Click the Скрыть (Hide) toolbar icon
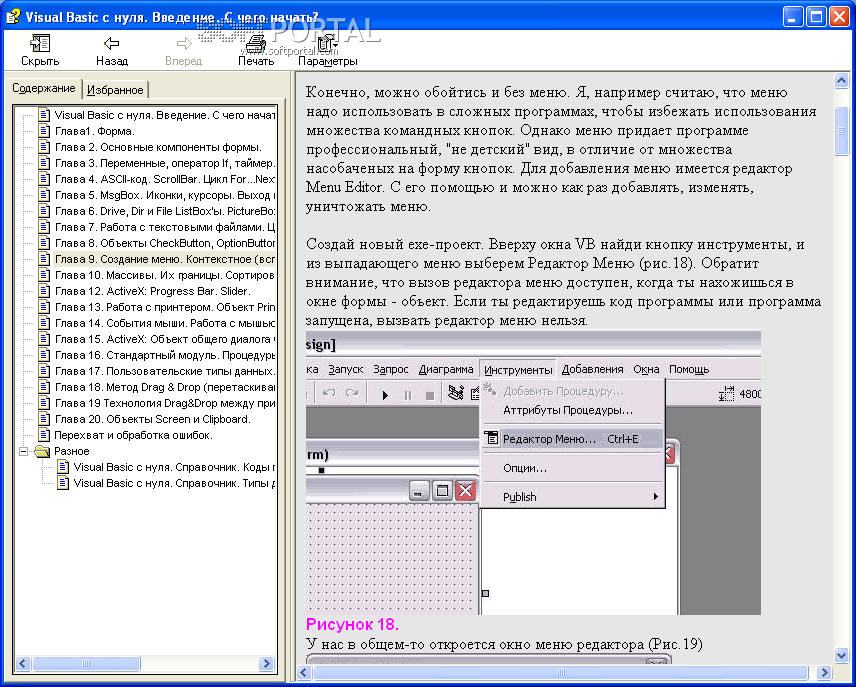Screen dimensions: 856x687 (40, 43)
